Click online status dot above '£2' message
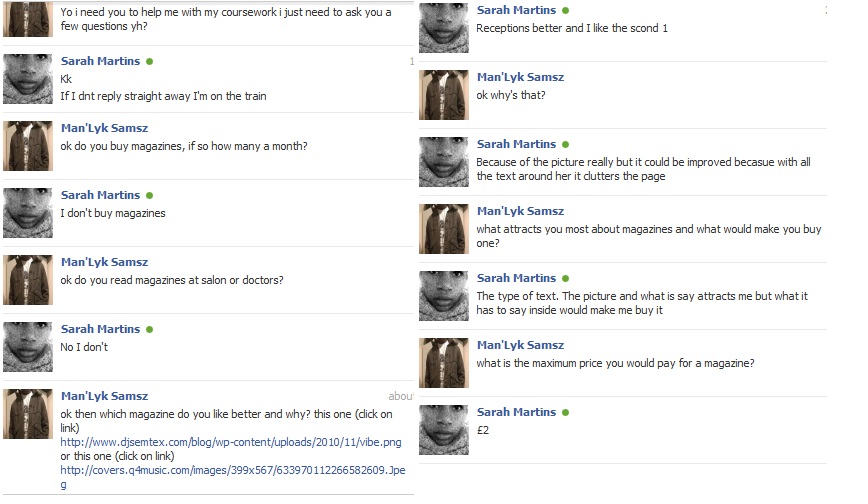Screen dimensions: 868x504 coord(565,413)
